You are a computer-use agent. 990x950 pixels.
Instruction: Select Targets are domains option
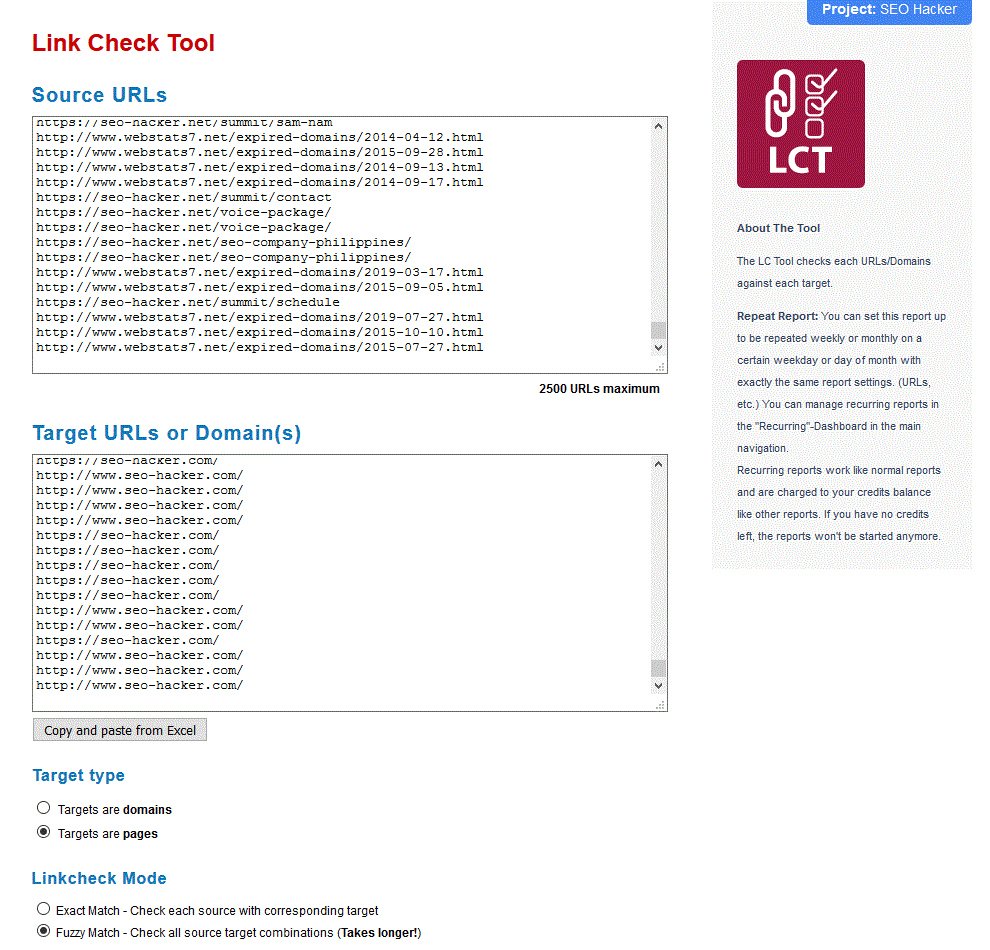click(x=43, y=808)
